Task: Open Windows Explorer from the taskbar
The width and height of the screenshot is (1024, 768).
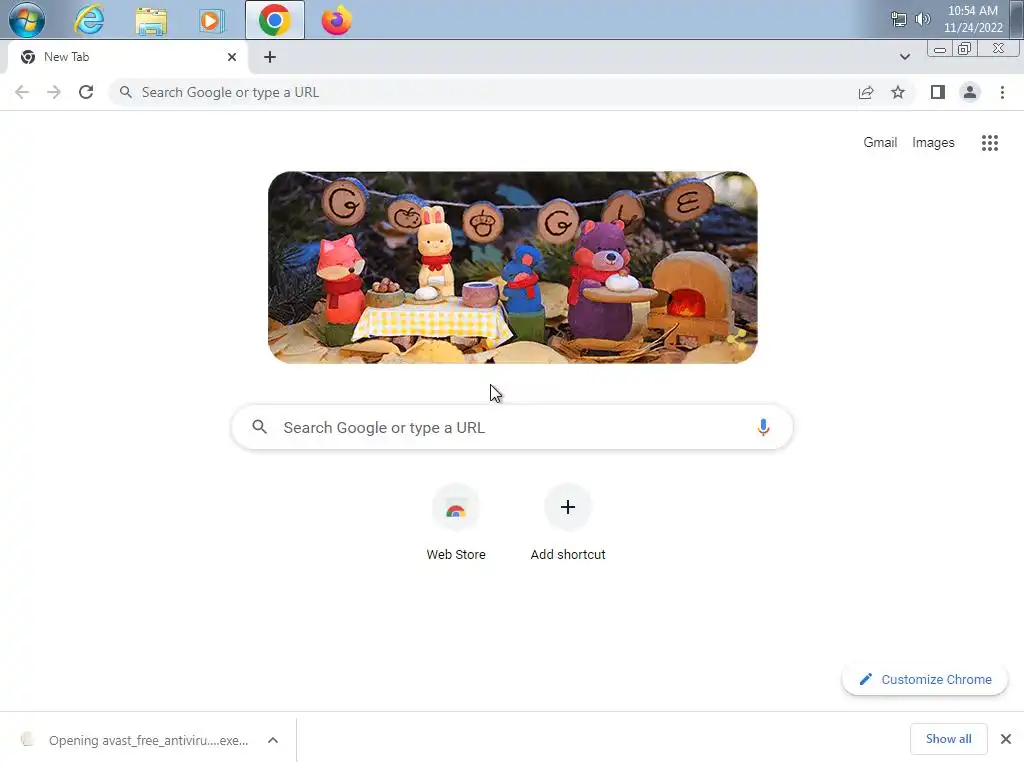Action: tap(151, 20)
